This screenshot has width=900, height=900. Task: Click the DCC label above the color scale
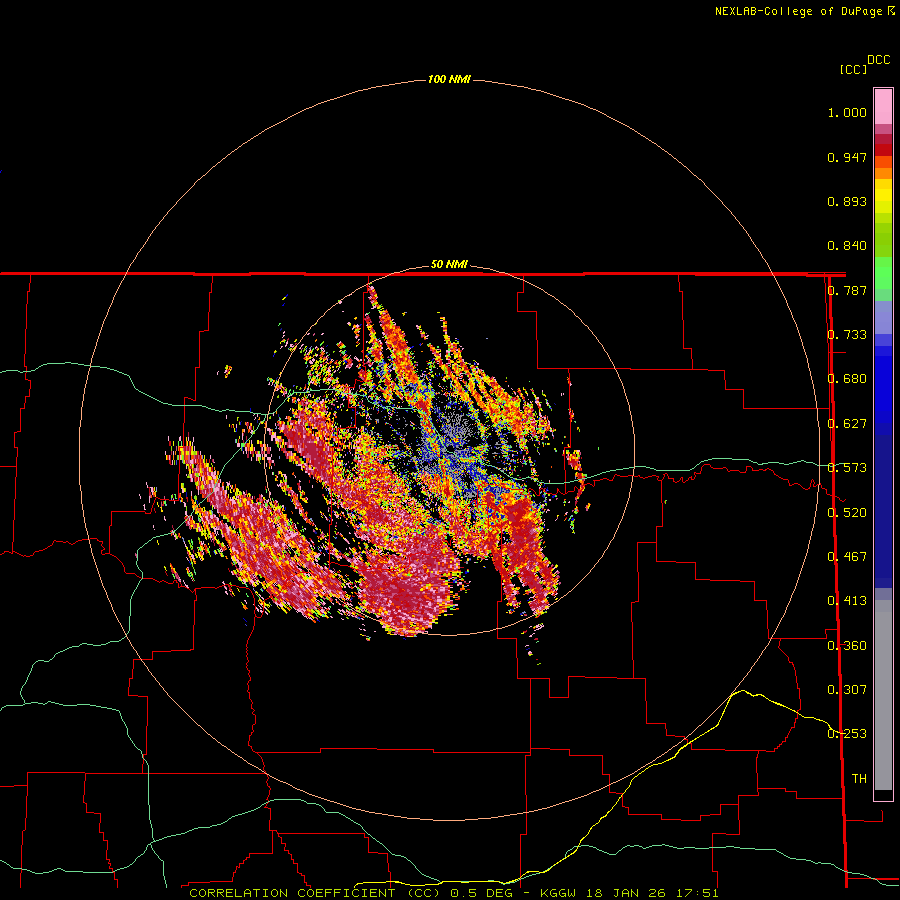(879, 60)
